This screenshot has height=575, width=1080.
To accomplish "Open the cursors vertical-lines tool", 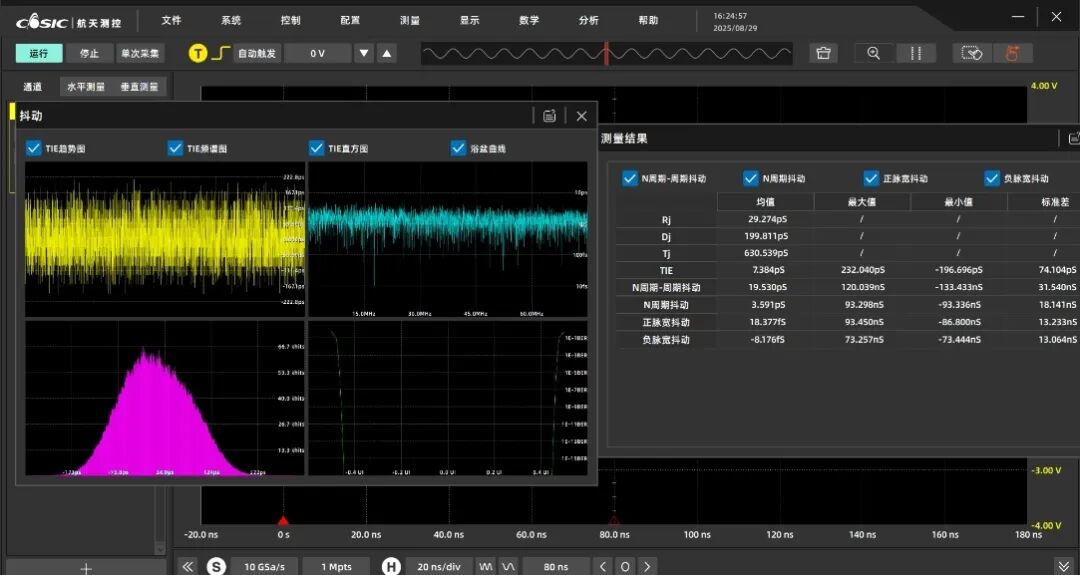I will pyautogui.click(x=915, y=53).
